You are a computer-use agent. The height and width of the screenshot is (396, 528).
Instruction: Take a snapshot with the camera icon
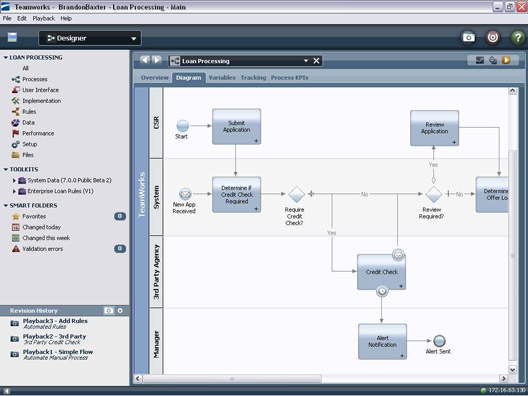pyautogui.click(x=468, y=37)
